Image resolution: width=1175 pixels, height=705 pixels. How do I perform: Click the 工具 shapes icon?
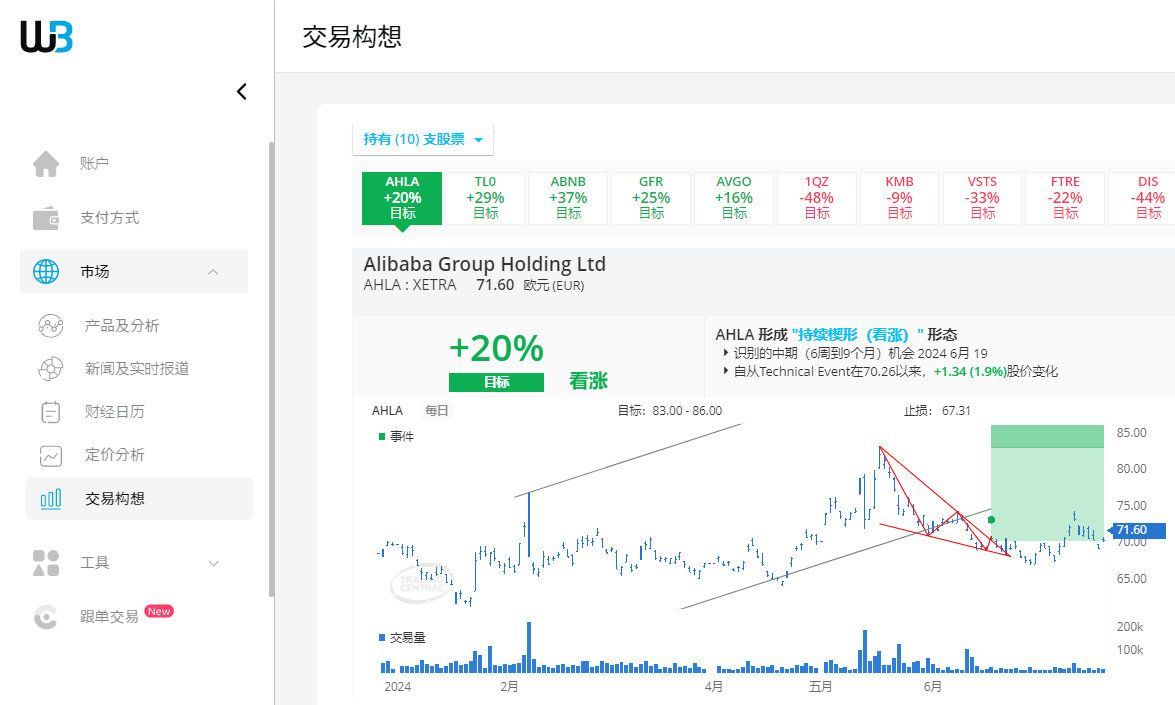tap(46, 563)
